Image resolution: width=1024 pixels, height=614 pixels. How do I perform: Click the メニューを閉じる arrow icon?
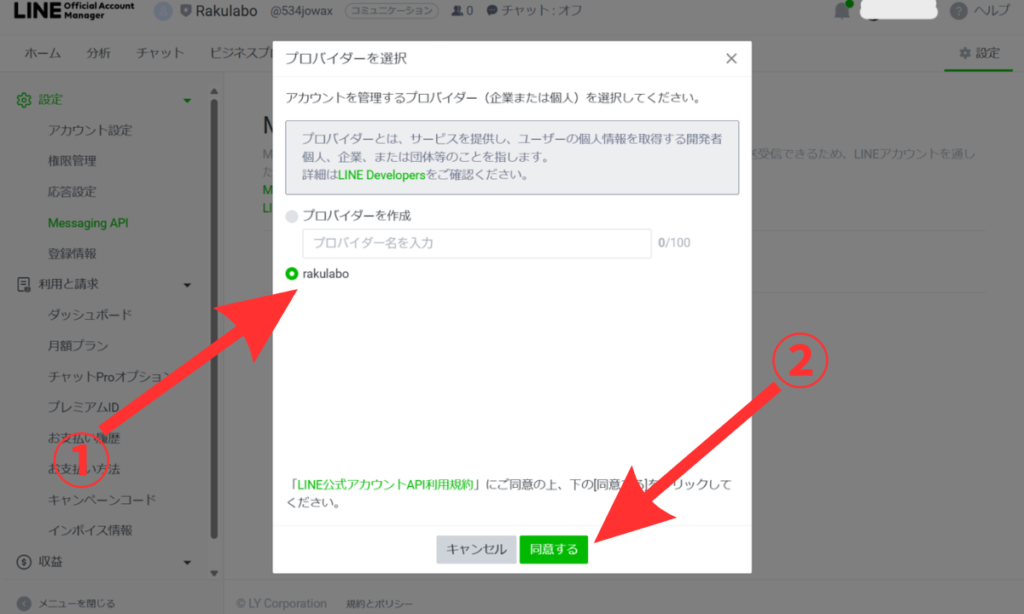pyautogui.click(x=24, y=604)
